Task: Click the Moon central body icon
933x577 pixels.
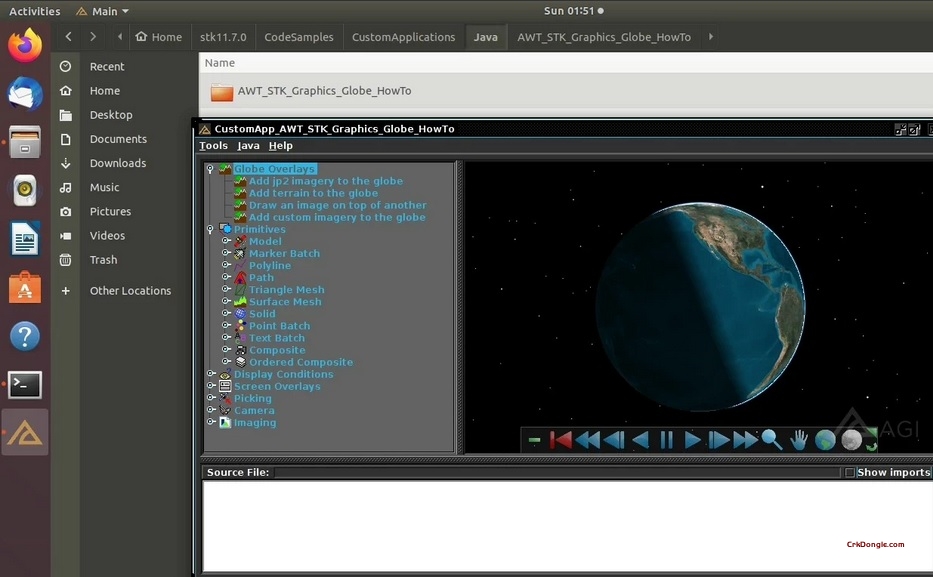Action: [851, 439]
